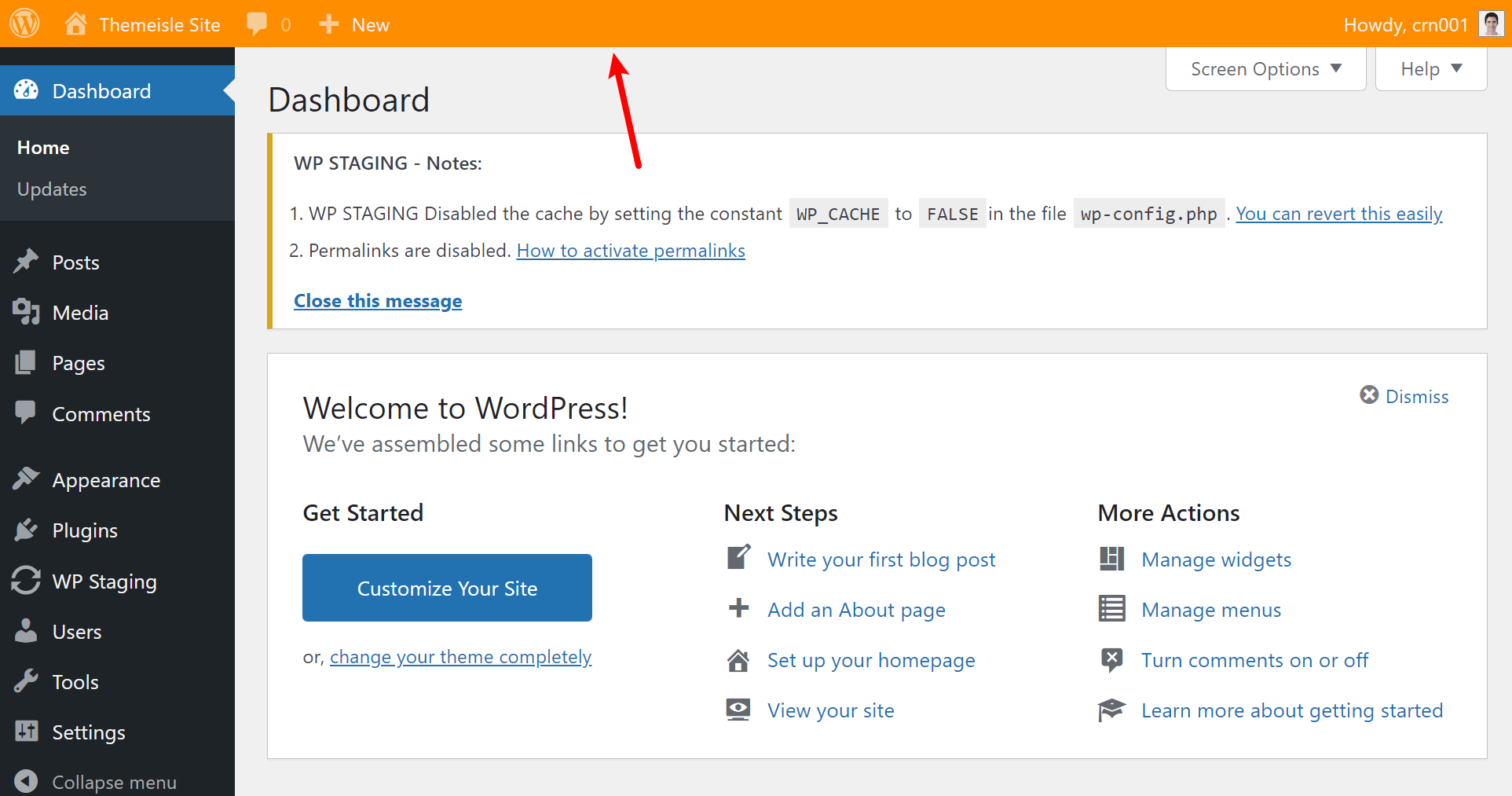Expand the Help dropdown
Viewport: 1512px width, 796px height.
coord(1430,68)
